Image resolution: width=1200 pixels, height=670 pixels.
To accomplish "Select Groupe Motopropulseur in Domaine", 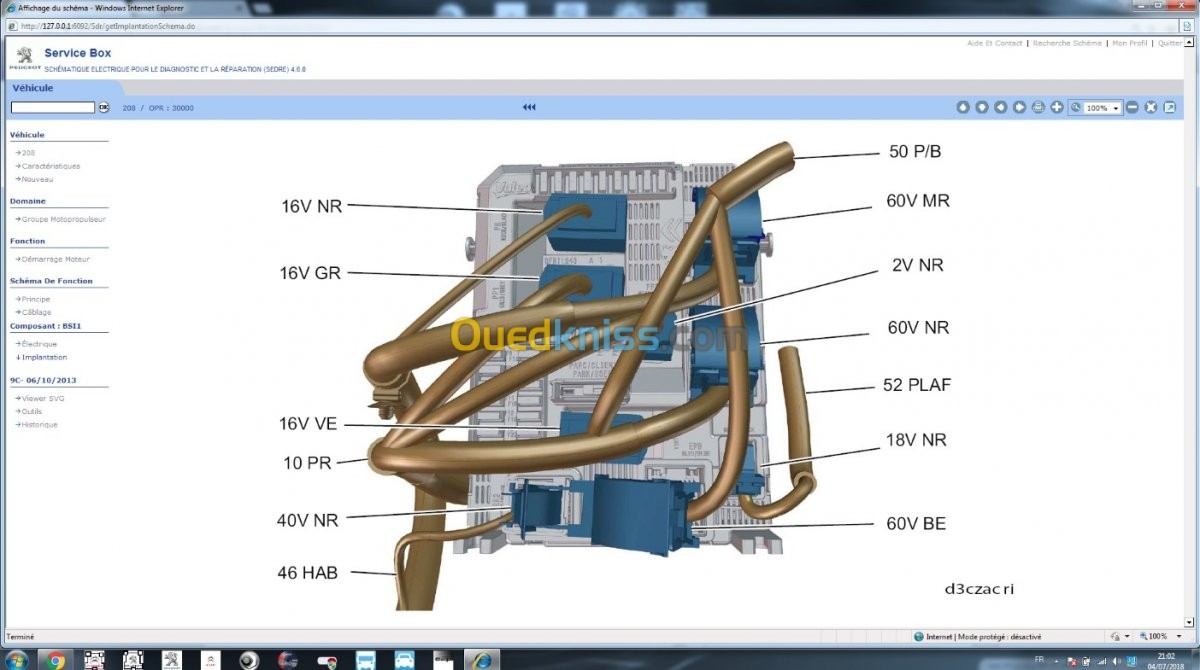I will (63, 219).
